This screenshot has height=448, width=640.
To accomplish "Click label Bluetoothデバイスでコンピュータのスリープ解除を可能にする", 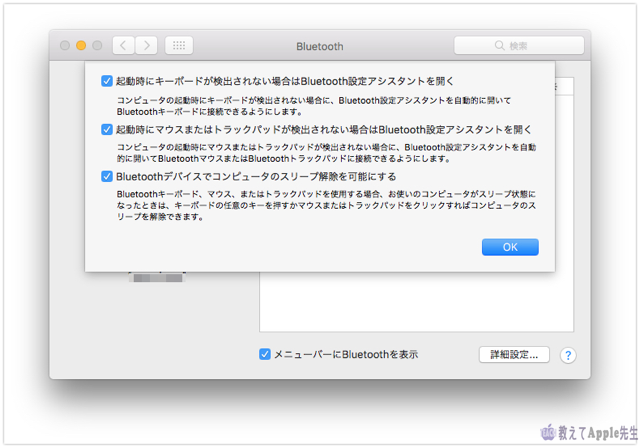I will 256,177.
